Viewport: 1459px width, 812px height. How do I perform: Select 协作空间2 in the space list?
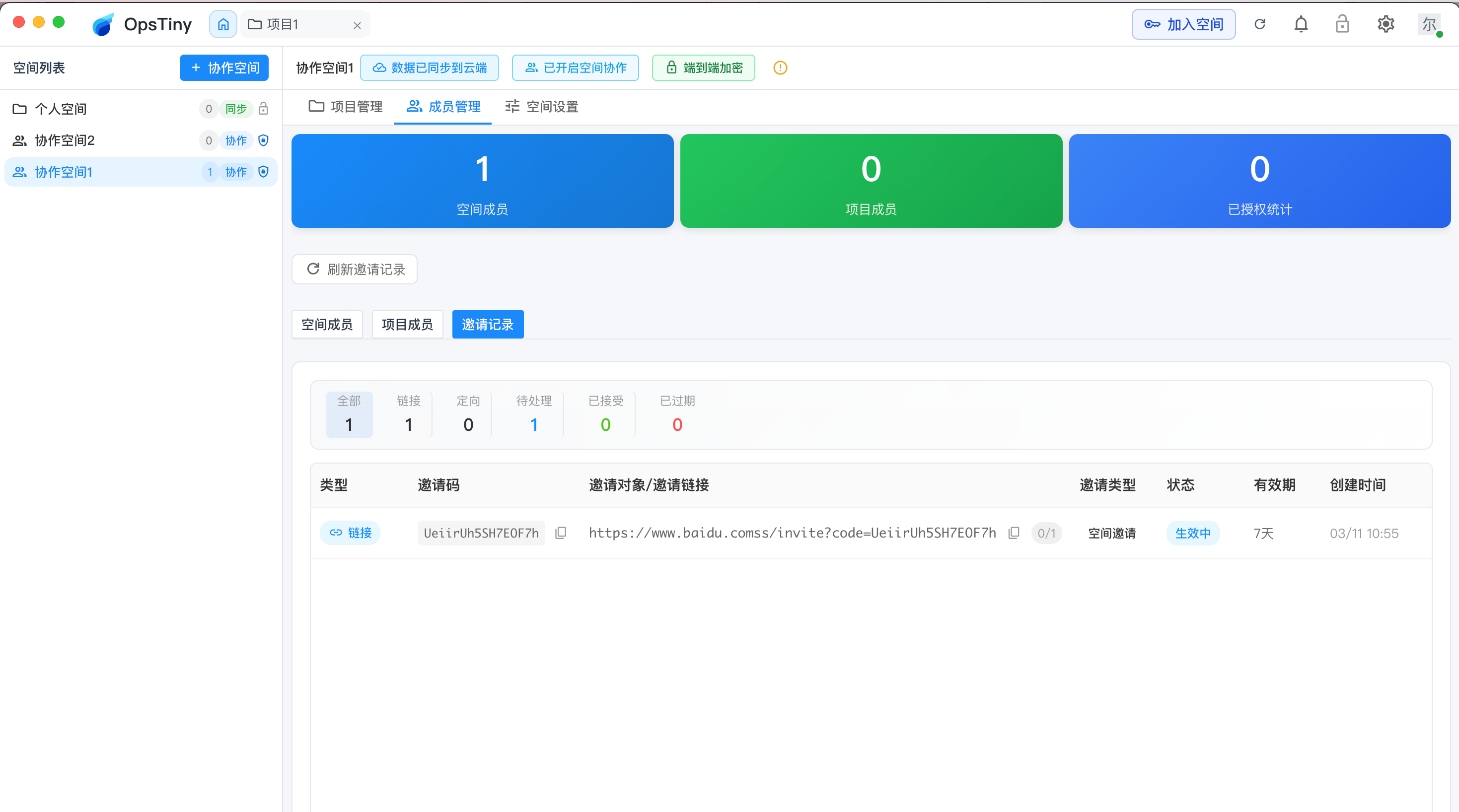(141, 140)
